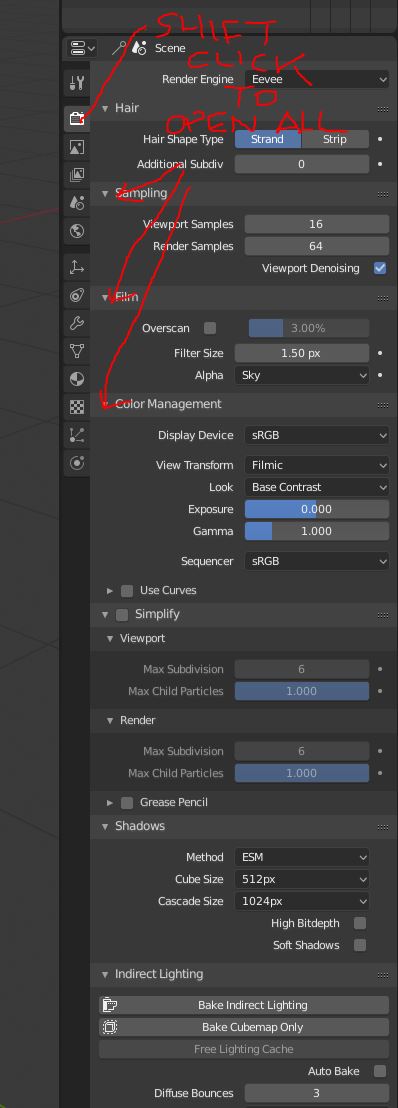The width and height of the screenshot is (398, 1108).
Task: Enable the Grease Pencil checkbox
Action: [x=127, y=802]
